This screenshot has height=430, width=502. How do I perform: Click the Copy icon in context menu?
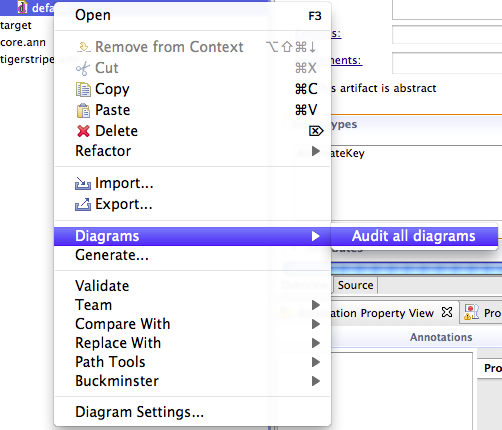click(x=83, y=89)
